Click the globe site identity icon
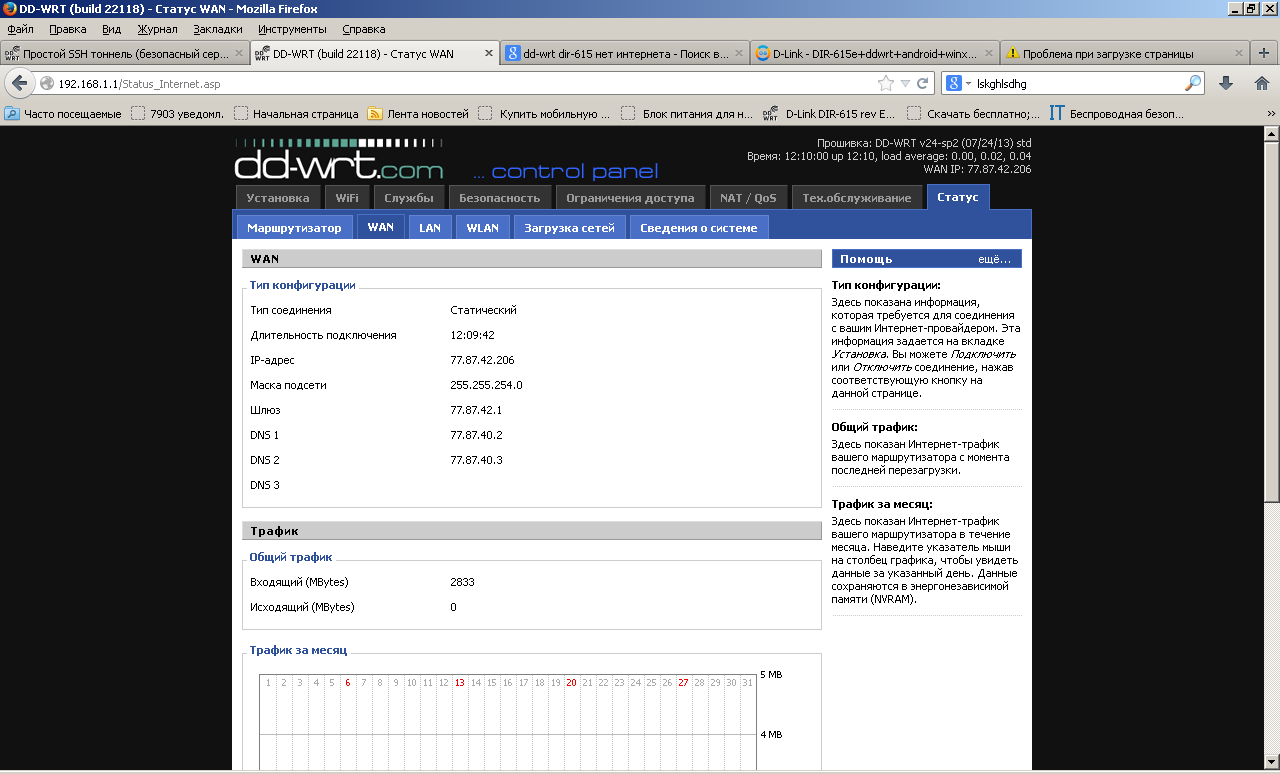 (46, 83)
